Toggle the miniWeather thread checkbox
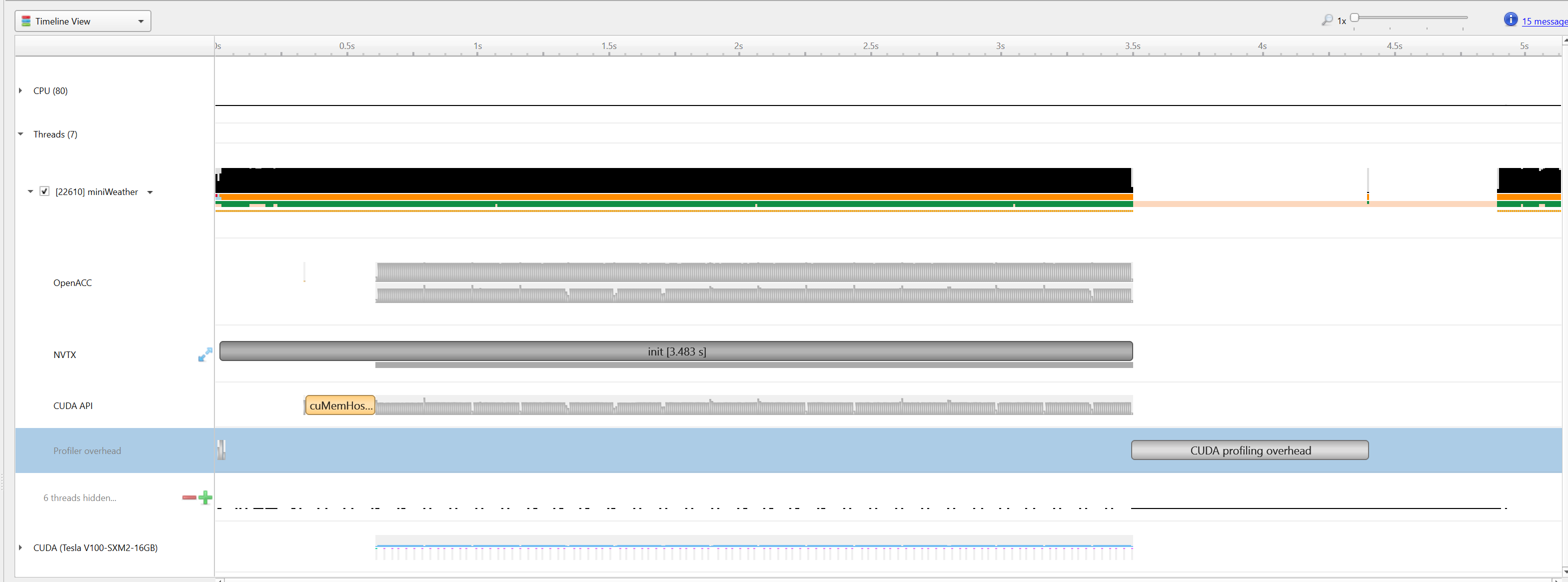The image size is (1568, 582). click(44, 191)
